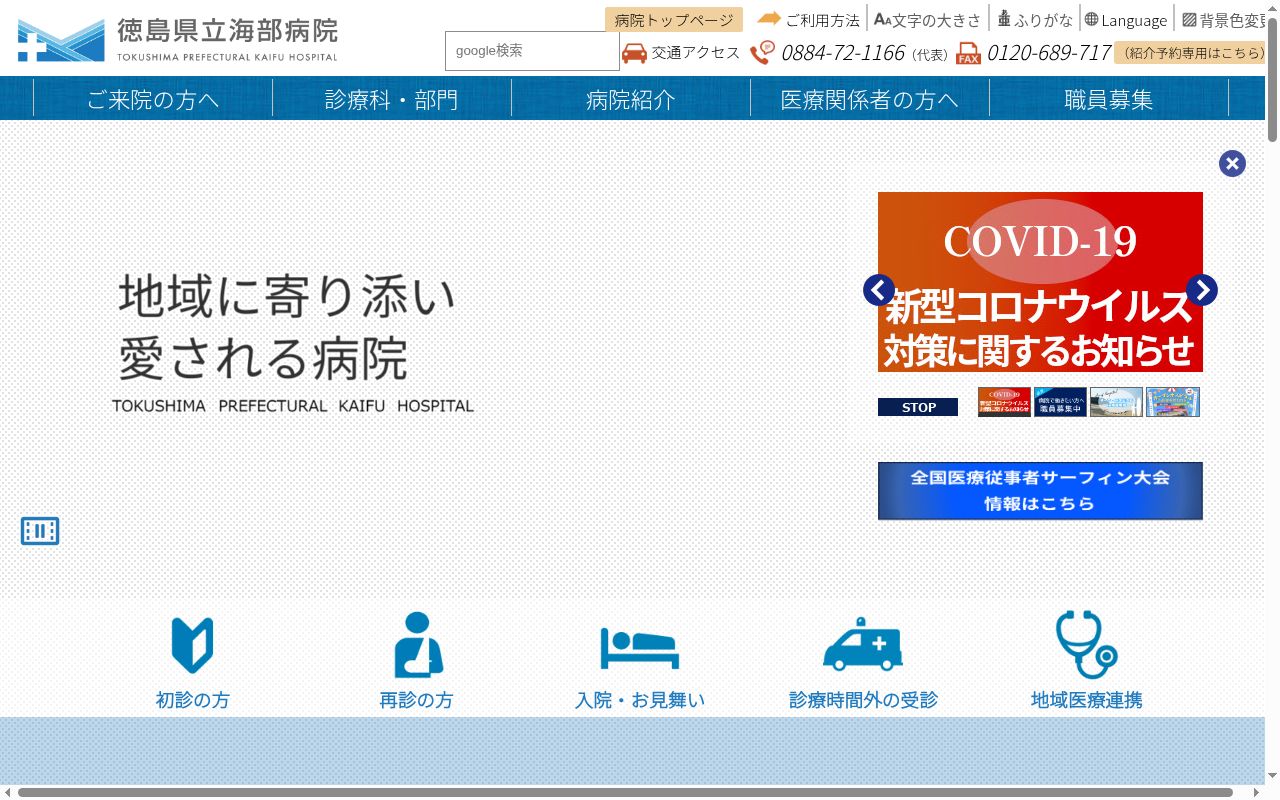1280x800 pixels.
Task: Click the stethoscope icon for 地域医療連携
Action: coord(1087,645)
